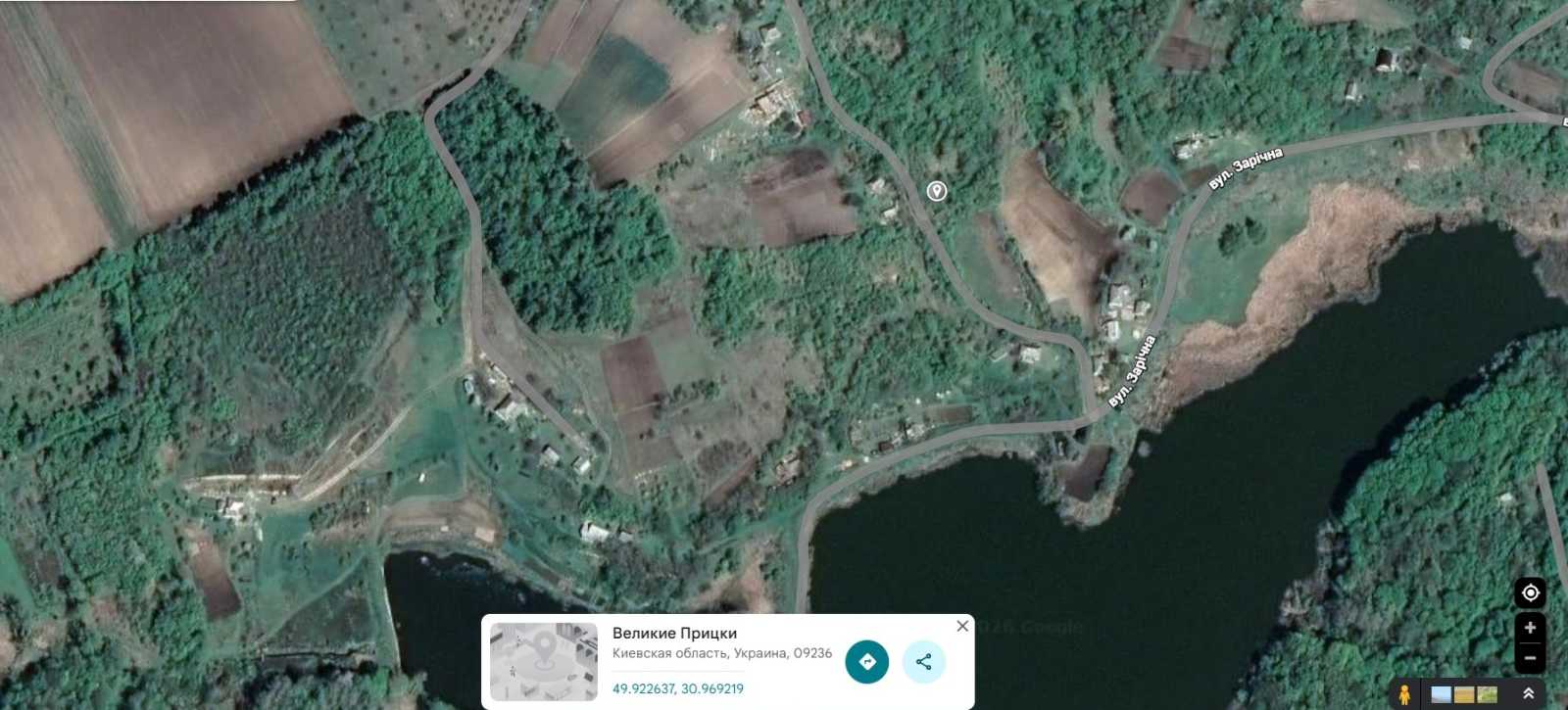Share the Великие Прицки location
The image size is (1568, 710).
coord(924,662)
